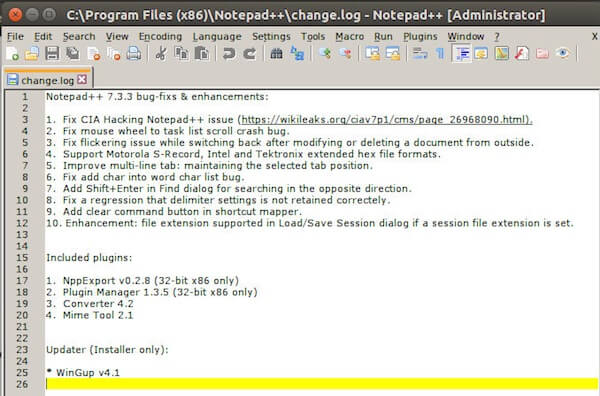The image size is (600, 396).
Task: Print the document with the printer icon
Action: click(x=134, y=54)
